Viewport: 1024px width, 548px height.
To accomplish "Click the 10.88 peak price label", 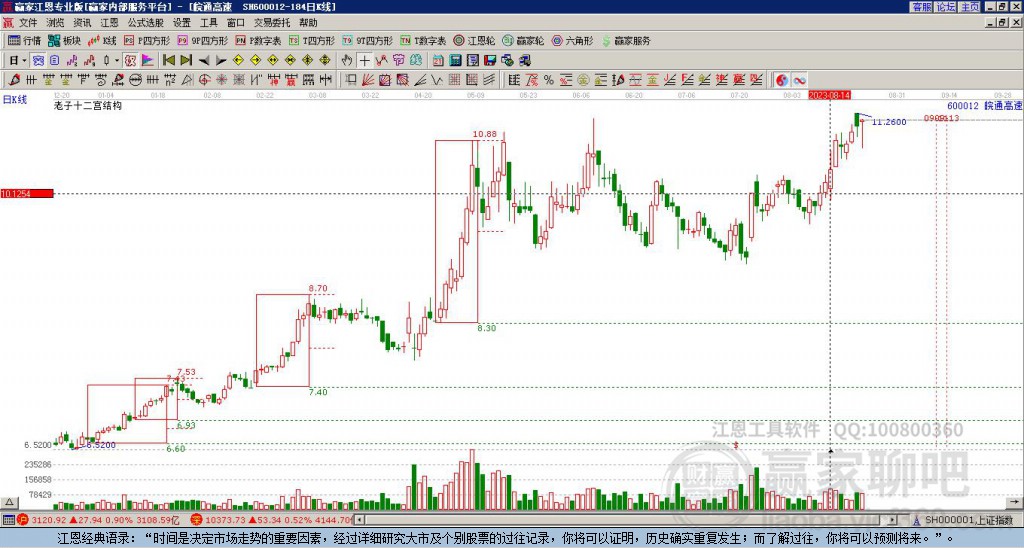I will coord(485,134).
